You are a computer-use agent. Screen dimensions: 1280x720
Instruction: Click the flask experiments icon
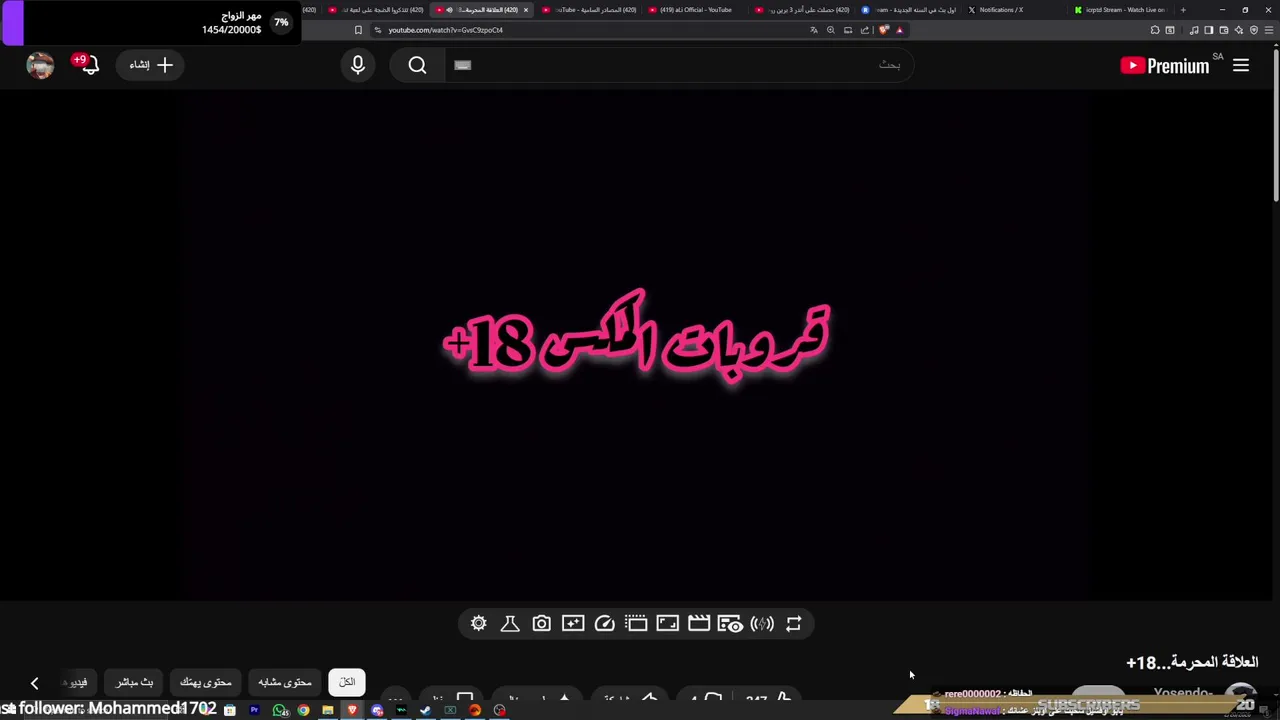point(510,624)
